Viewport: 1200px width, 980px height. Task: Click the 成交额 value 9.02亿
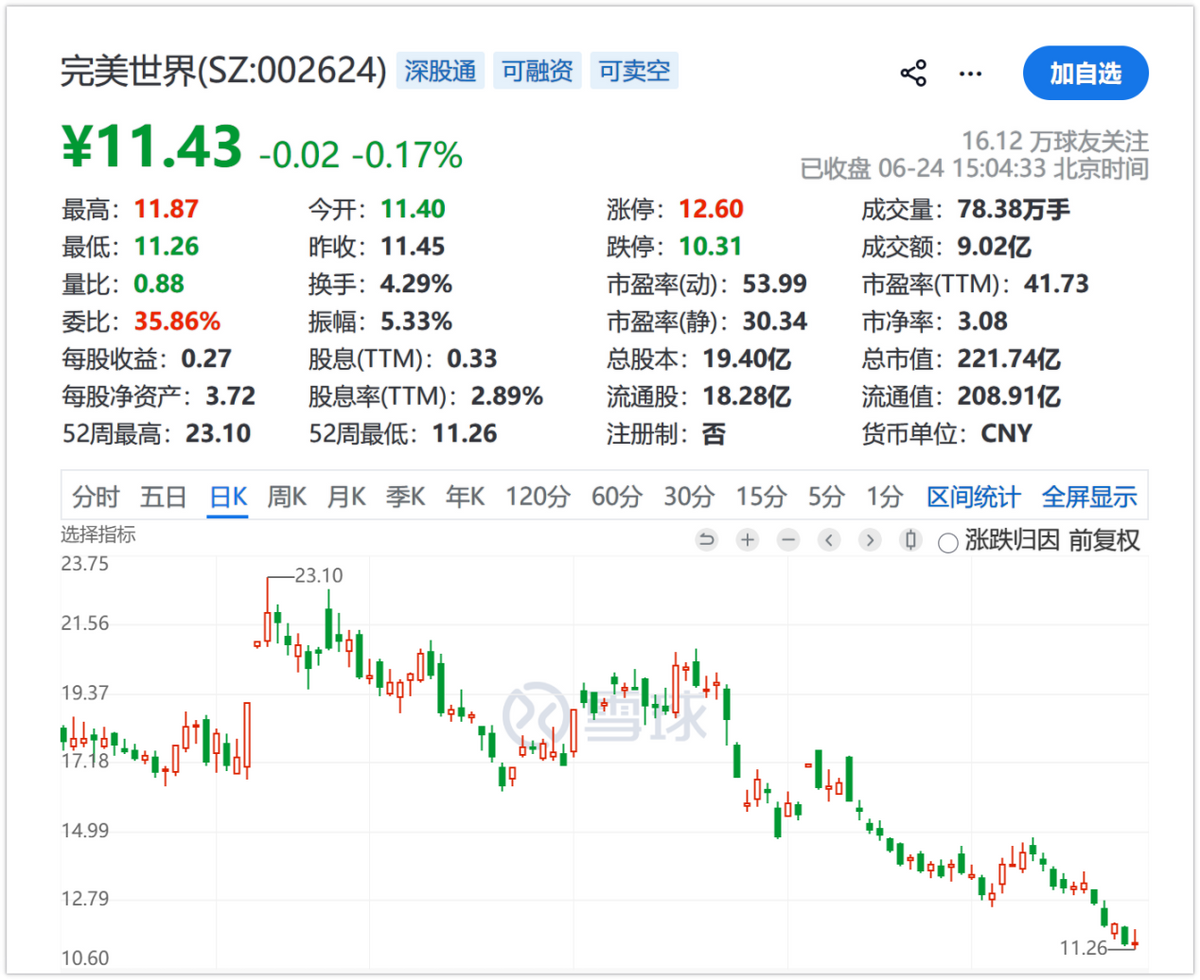coord(995,246)
